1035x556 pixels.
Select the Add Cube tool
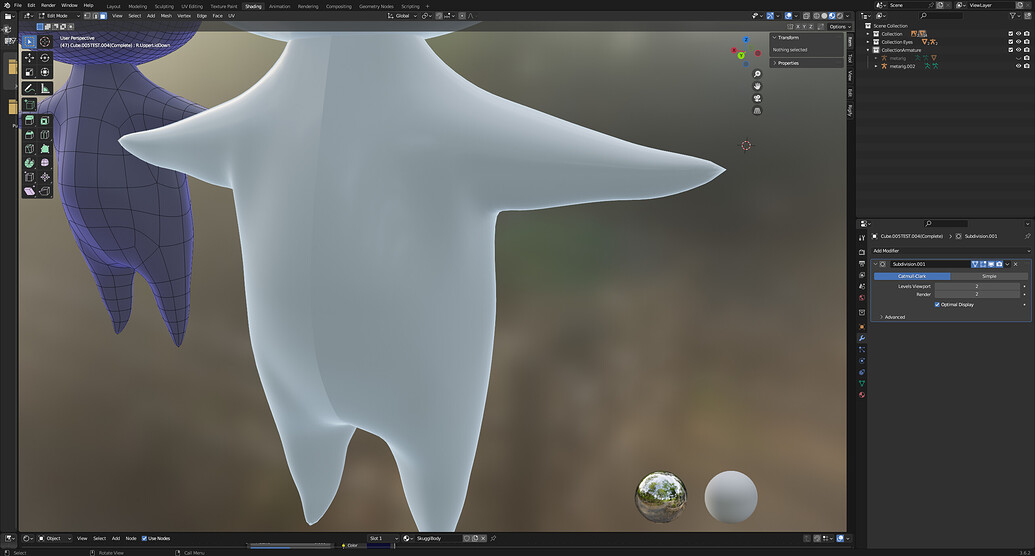click(29, 104)
